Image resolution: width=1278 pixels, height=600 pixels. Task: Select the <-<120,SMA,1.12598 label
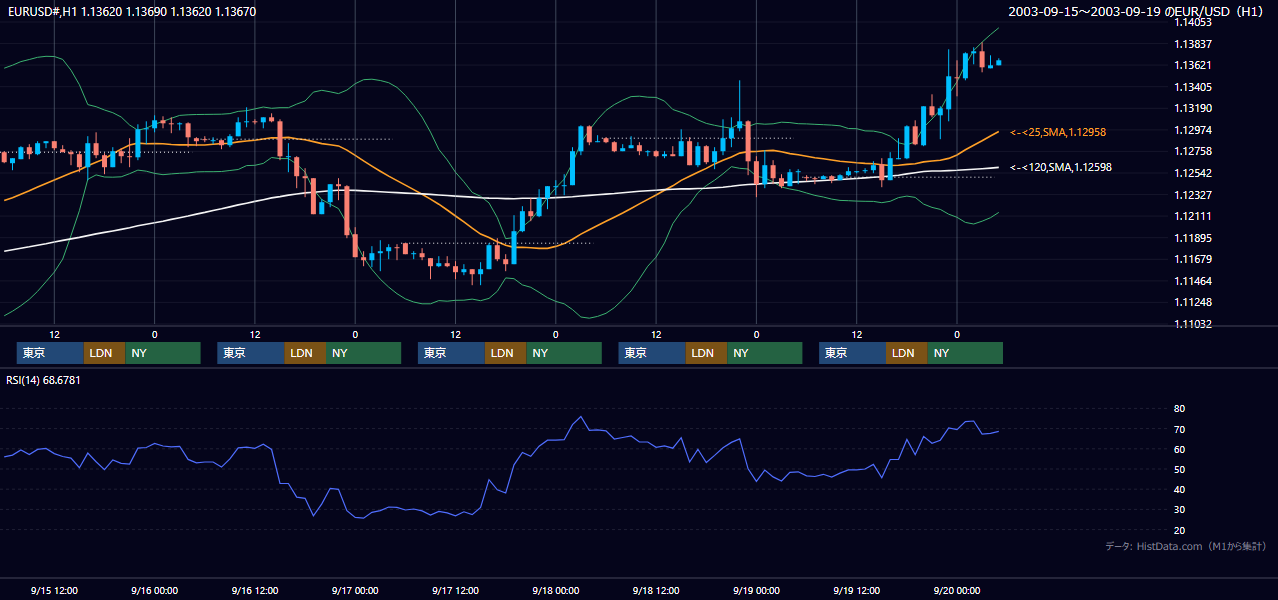point(1061,167)
